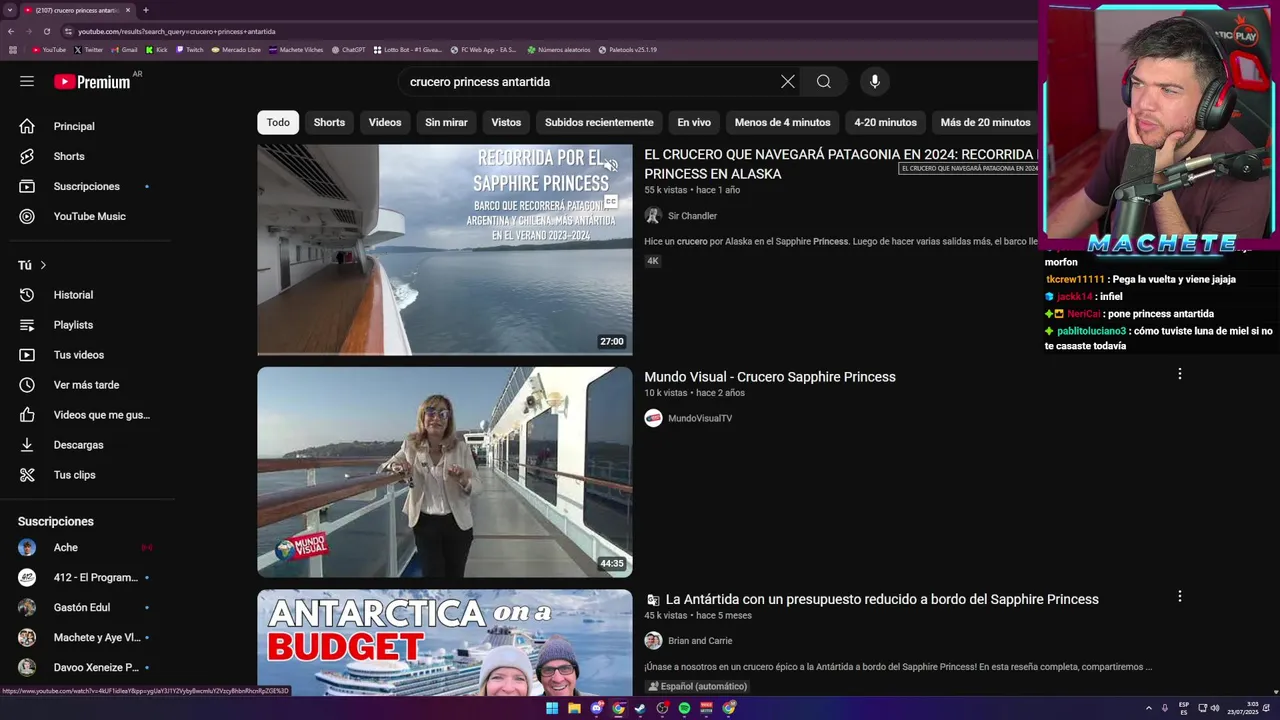
Task: Open the Twitter bookmark
Action: click(x=88, y=49)
